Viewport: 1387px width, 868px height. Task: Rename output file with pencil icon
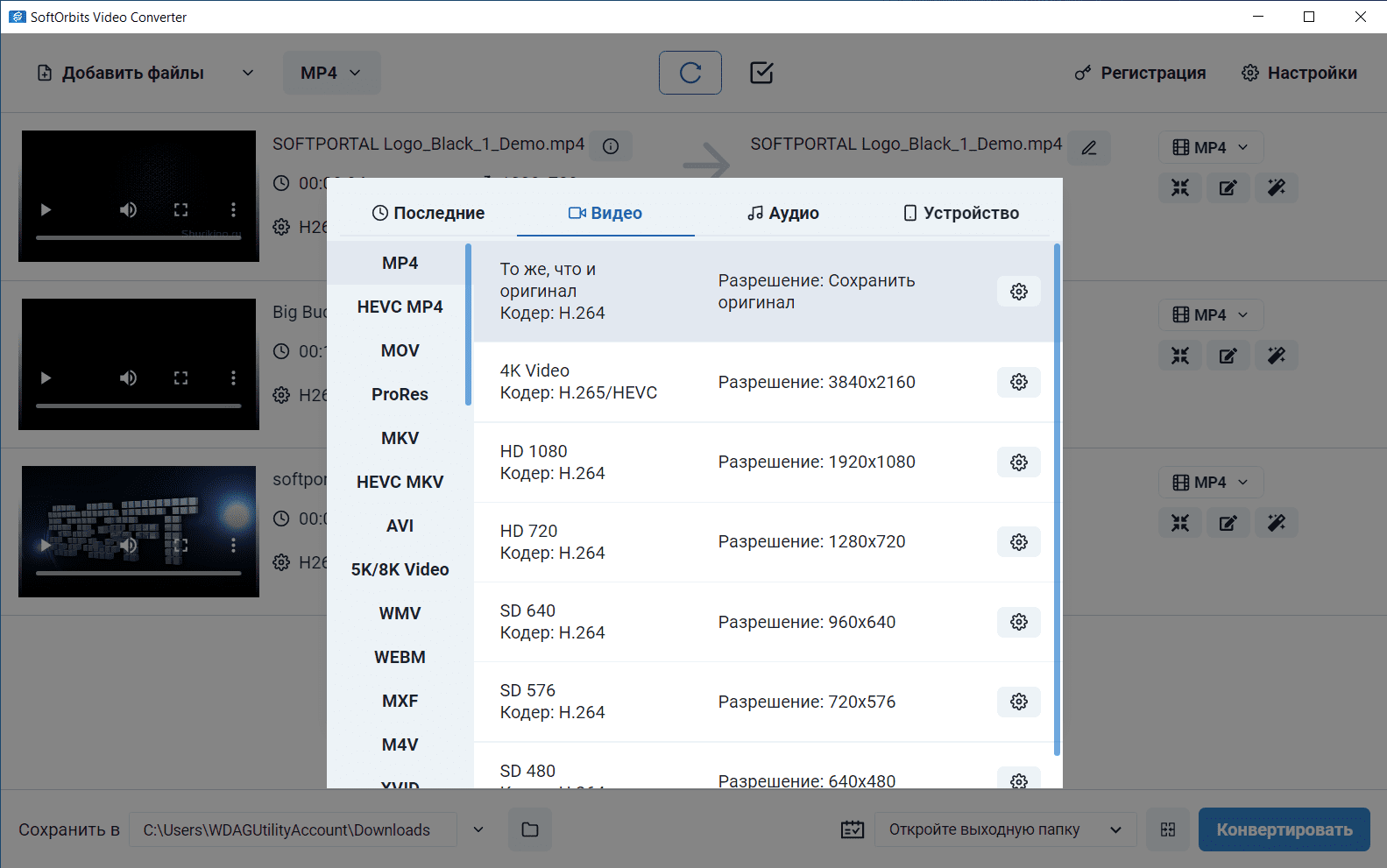[1089, 148]
